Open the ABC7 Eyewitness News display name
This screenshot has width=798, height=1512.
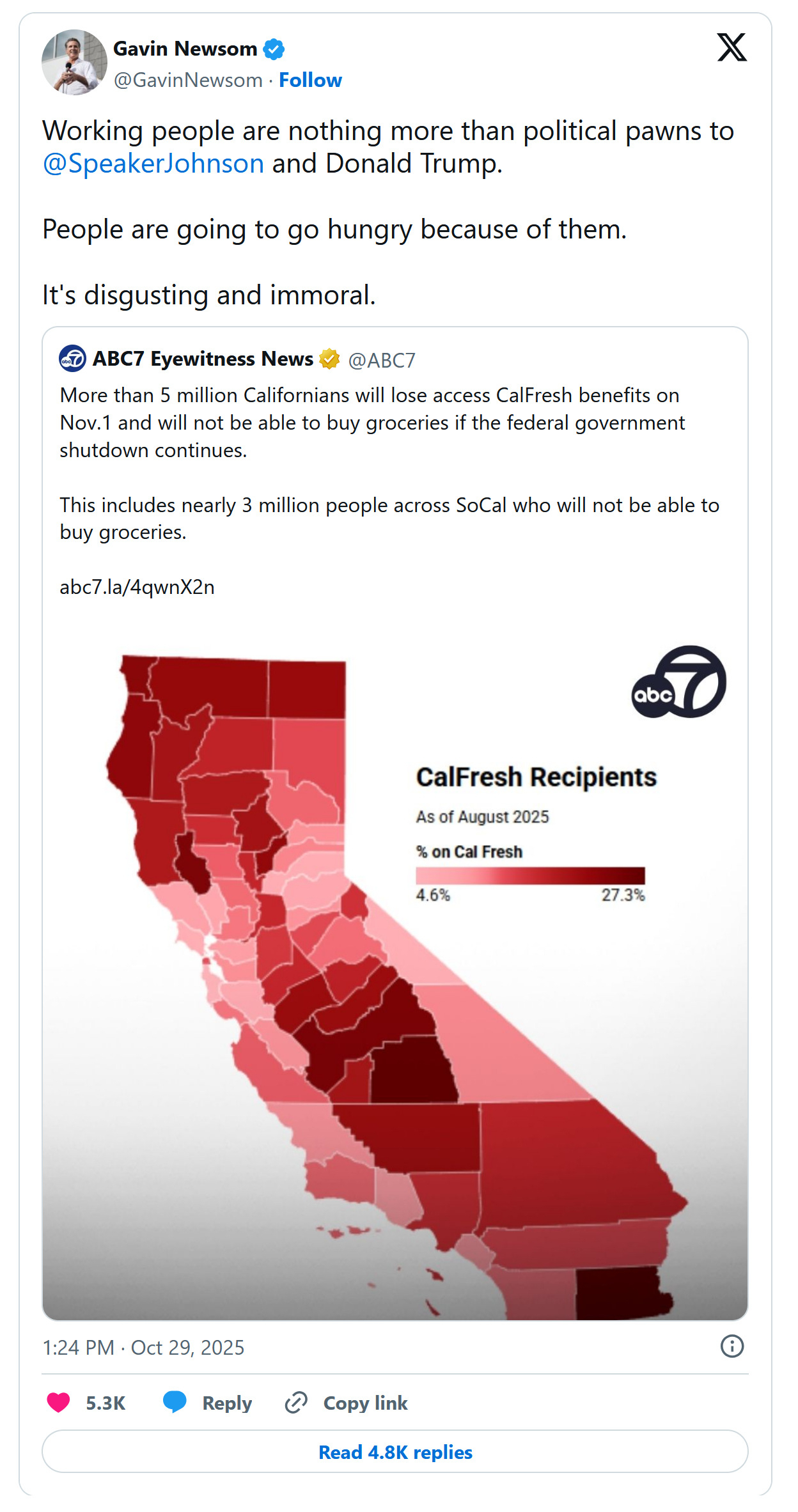203,359
